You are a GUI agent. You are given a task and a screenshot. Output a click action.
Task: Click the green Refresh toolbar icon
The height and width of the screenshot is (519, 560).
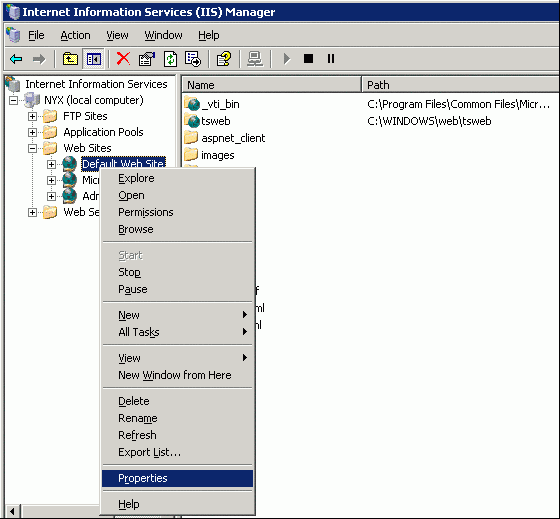tap(170, 59)
